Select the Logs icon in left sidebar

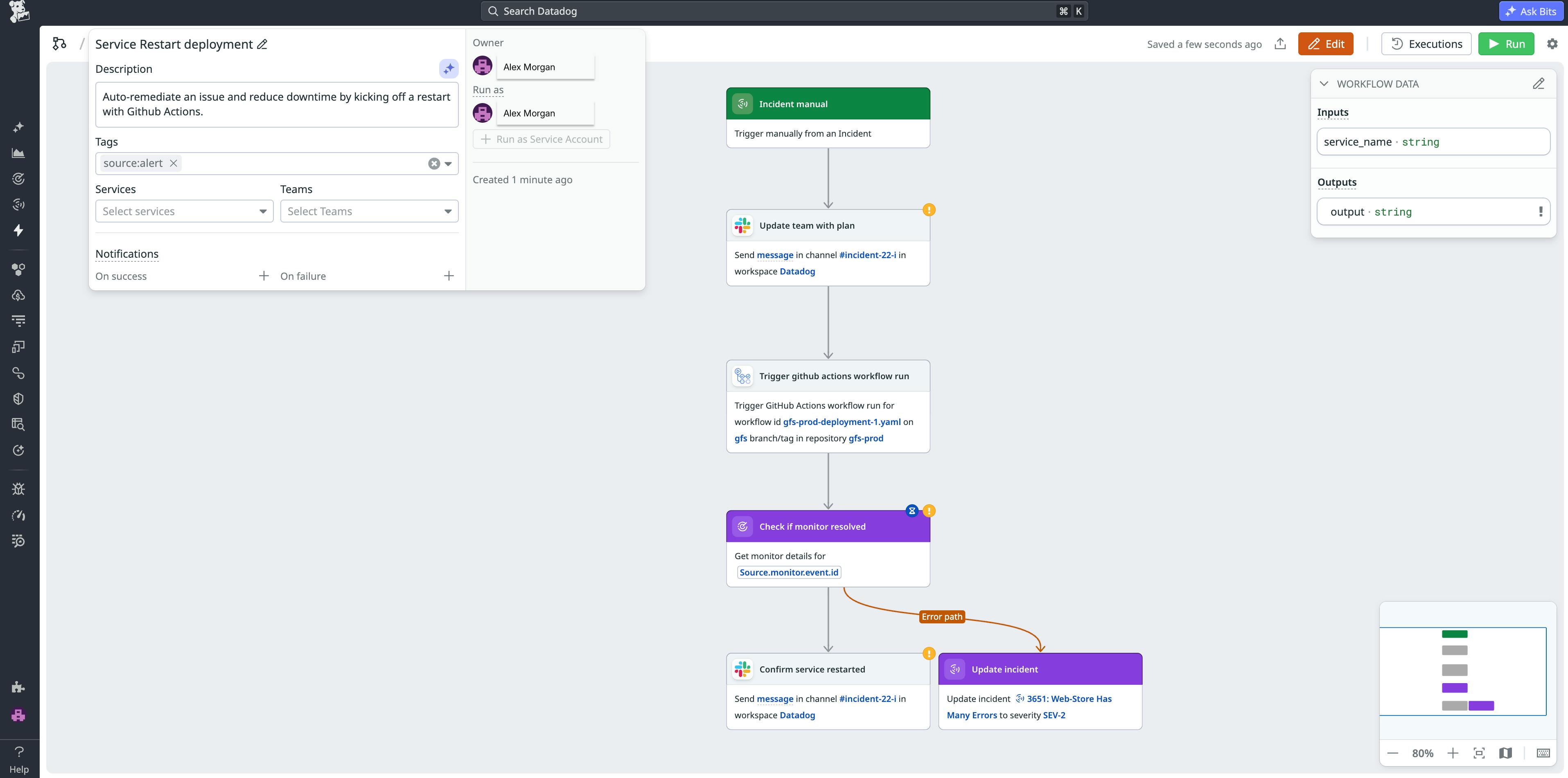coord(18,321)
